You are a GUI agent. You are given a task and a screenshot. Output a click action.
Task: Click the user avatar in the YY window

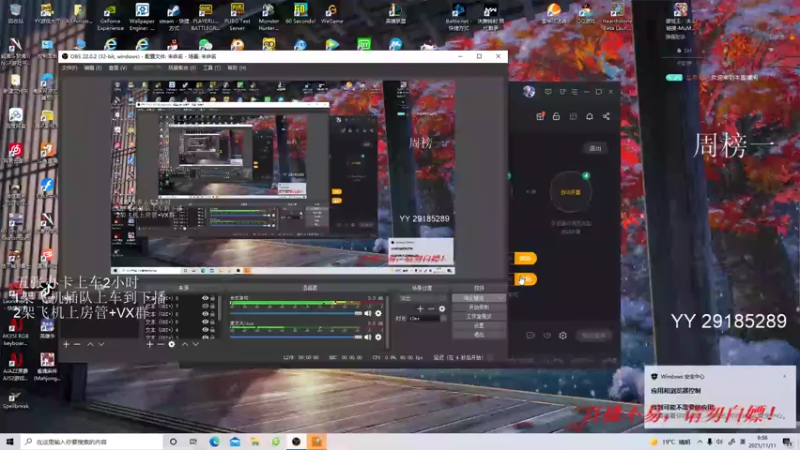(529, 91)
